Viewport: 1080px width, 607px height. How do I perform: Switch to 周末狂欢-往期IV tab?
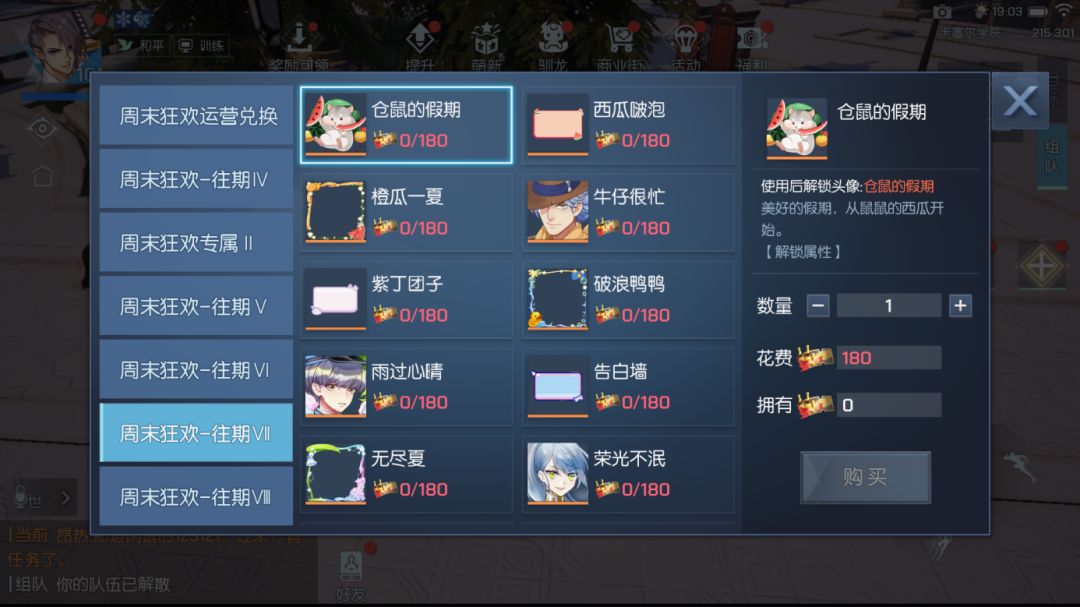pyautogui.click(x=196, y=180)
